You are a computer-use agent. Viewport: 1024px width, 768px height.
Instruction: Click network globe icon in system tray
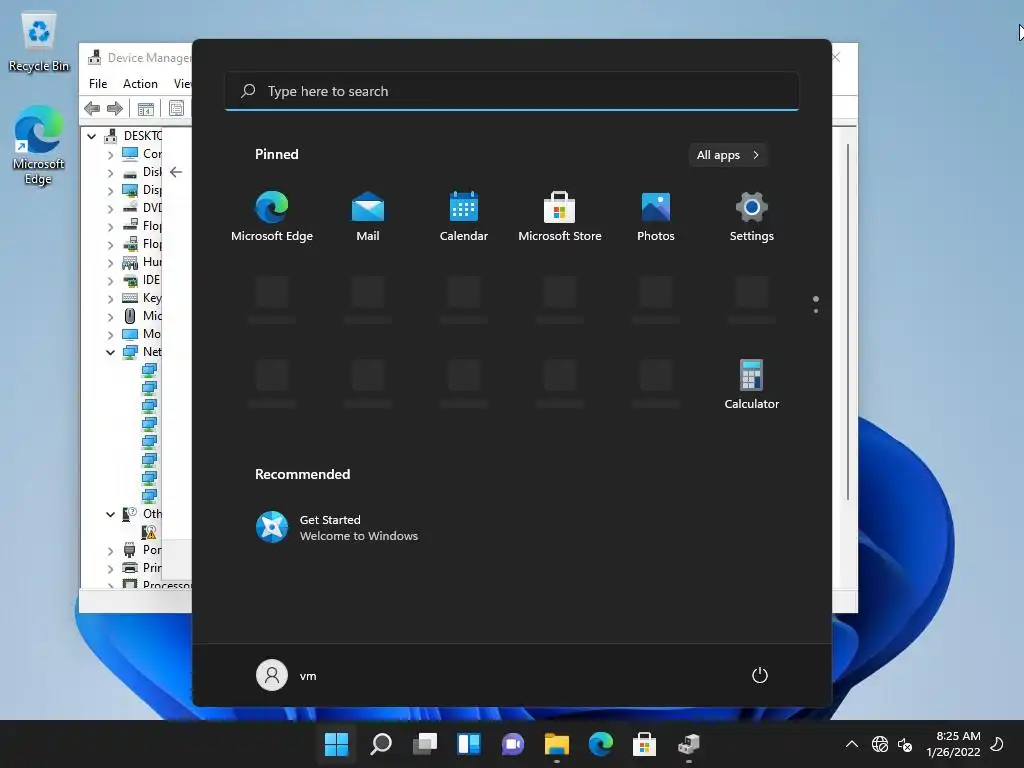coord(880,744)
